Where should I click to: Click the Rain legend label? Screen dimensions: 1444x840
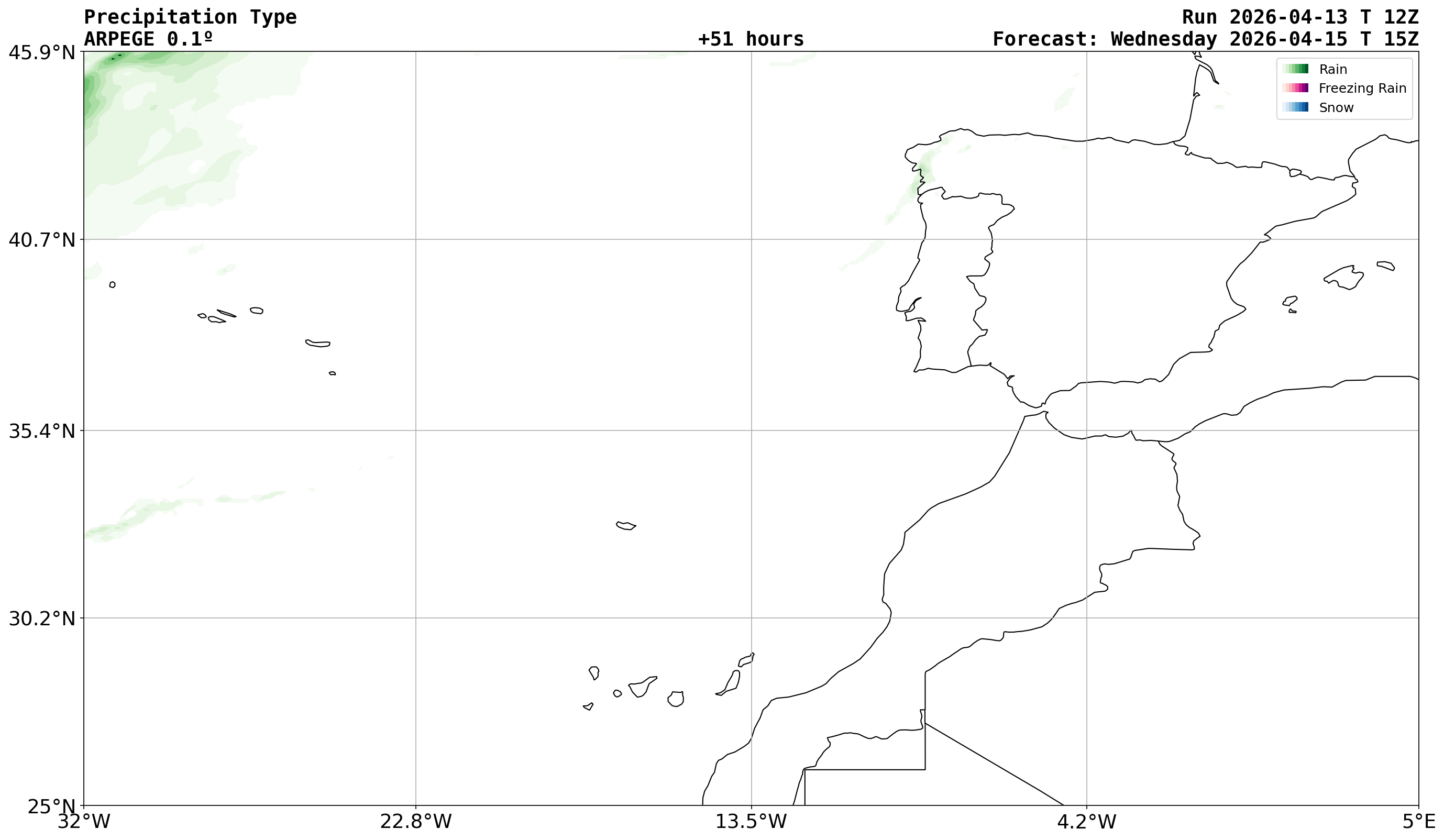tap(1333, 69)
